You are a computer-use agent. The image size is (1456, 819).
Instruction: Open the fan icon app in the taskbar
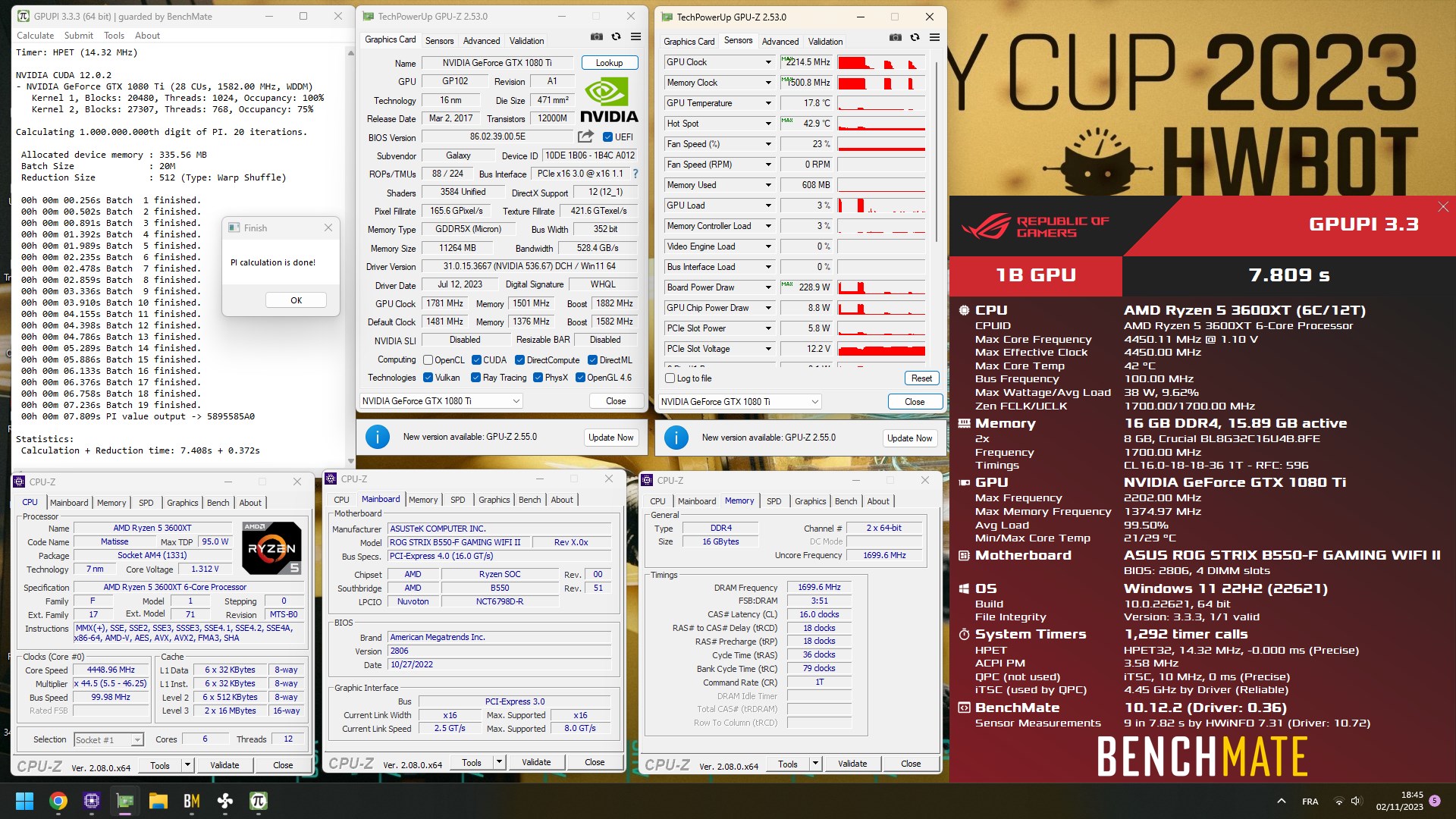224,801
